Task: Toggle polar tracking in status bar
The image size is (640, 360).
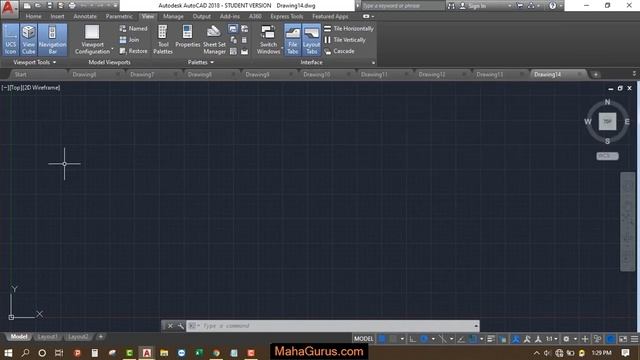Action: [x=424, y=339]
